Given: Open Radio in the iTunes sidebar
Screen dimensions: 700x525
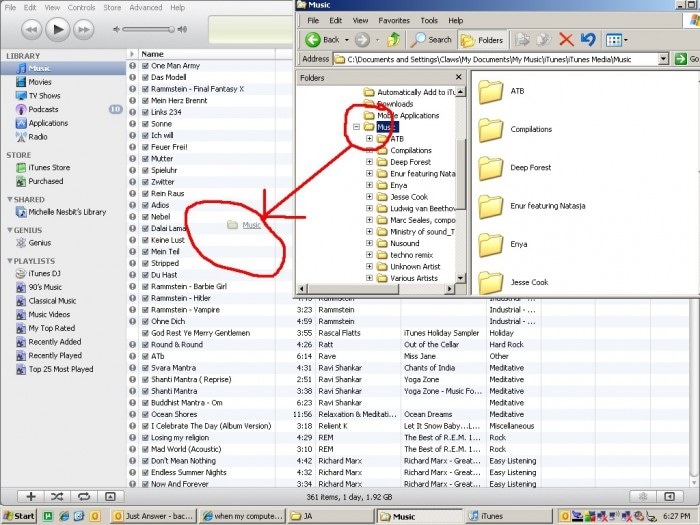Looking at the screenshot, I should click(38, 137).
